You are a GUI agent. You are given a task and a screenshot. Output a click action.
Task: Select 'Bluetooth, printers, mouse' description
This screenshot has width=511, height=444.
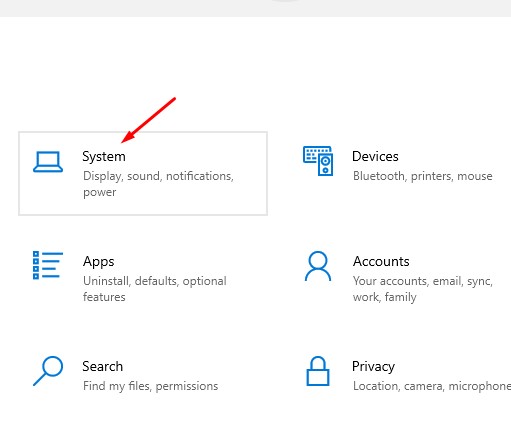coord(423,176)
